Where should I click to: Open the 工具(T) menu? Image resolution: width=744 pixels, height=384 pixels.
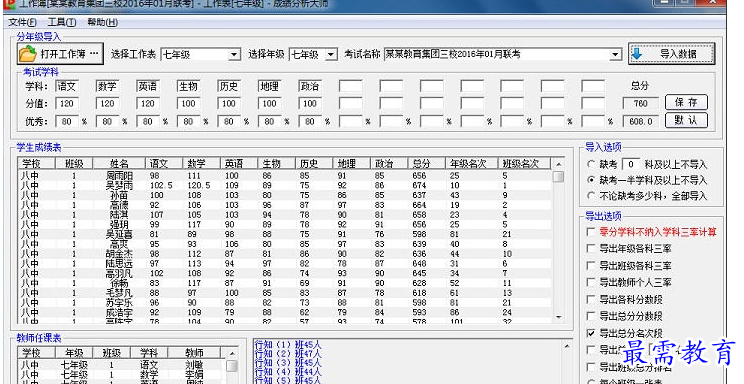(62, 22)
